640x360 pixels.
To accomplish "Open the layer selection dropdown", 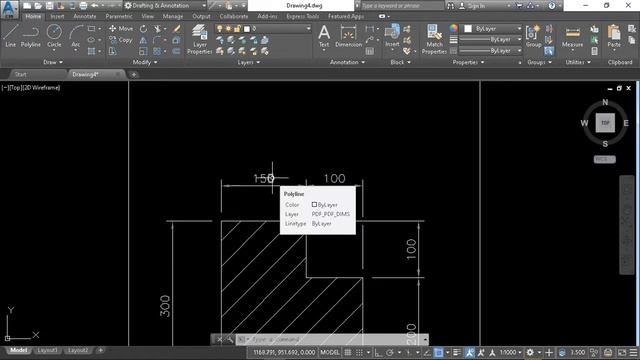I will 263,29.
